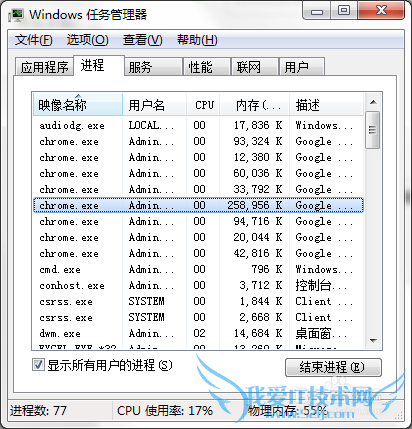The width and height of the screenshot is (412, 429).
Task: Maximize the Task Manager window
Action: pyautogui.click(x=344, y=11)
